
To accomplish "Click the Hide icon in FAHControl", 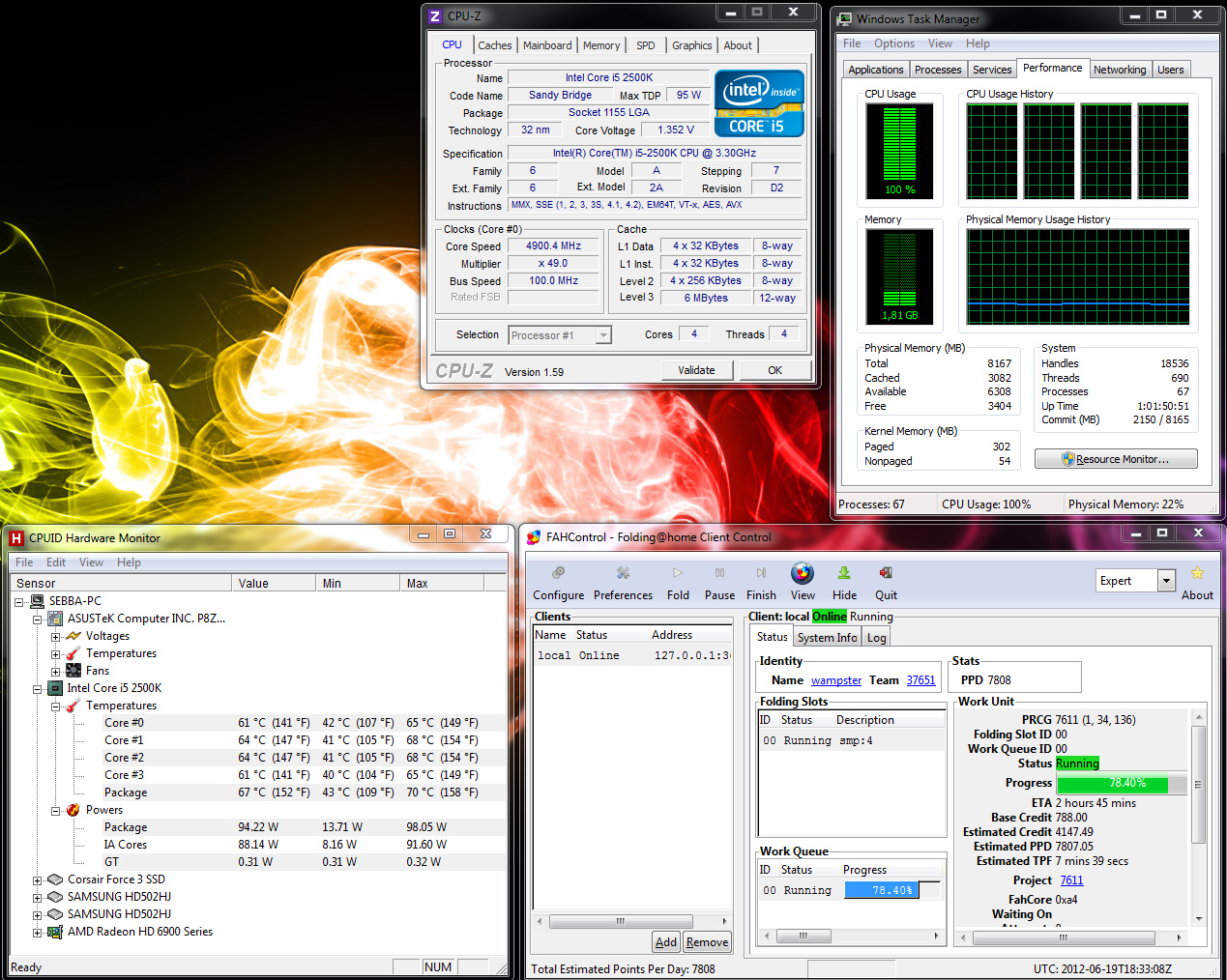I will coord(844,573).
